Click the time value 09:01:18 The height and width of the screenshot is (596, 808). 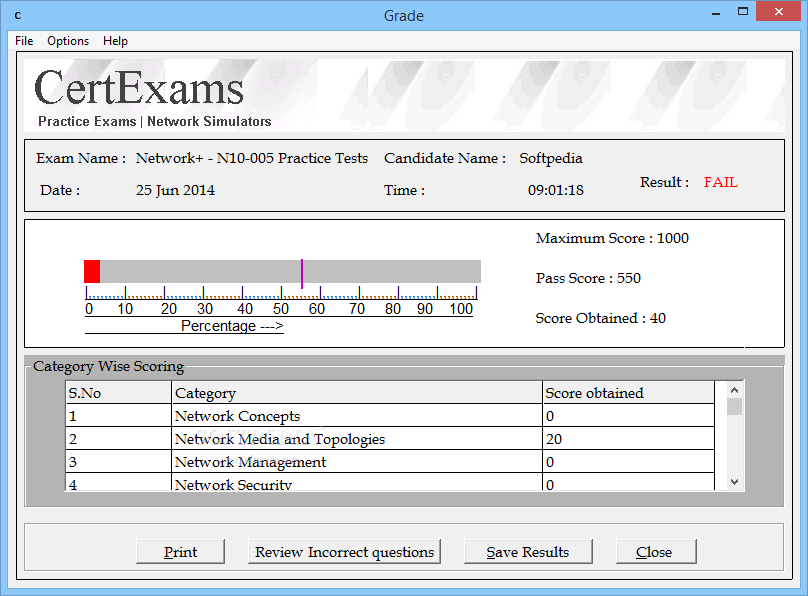(556, 190)
